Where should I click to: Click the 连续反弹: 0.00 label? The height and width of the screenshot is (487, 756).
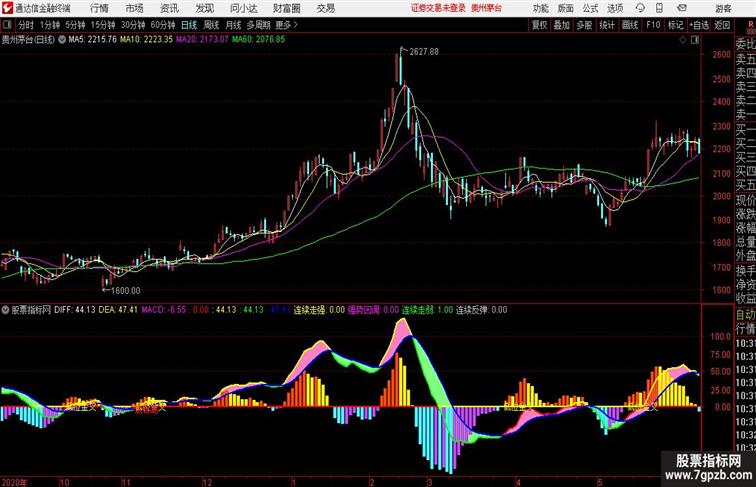point(482,310)
